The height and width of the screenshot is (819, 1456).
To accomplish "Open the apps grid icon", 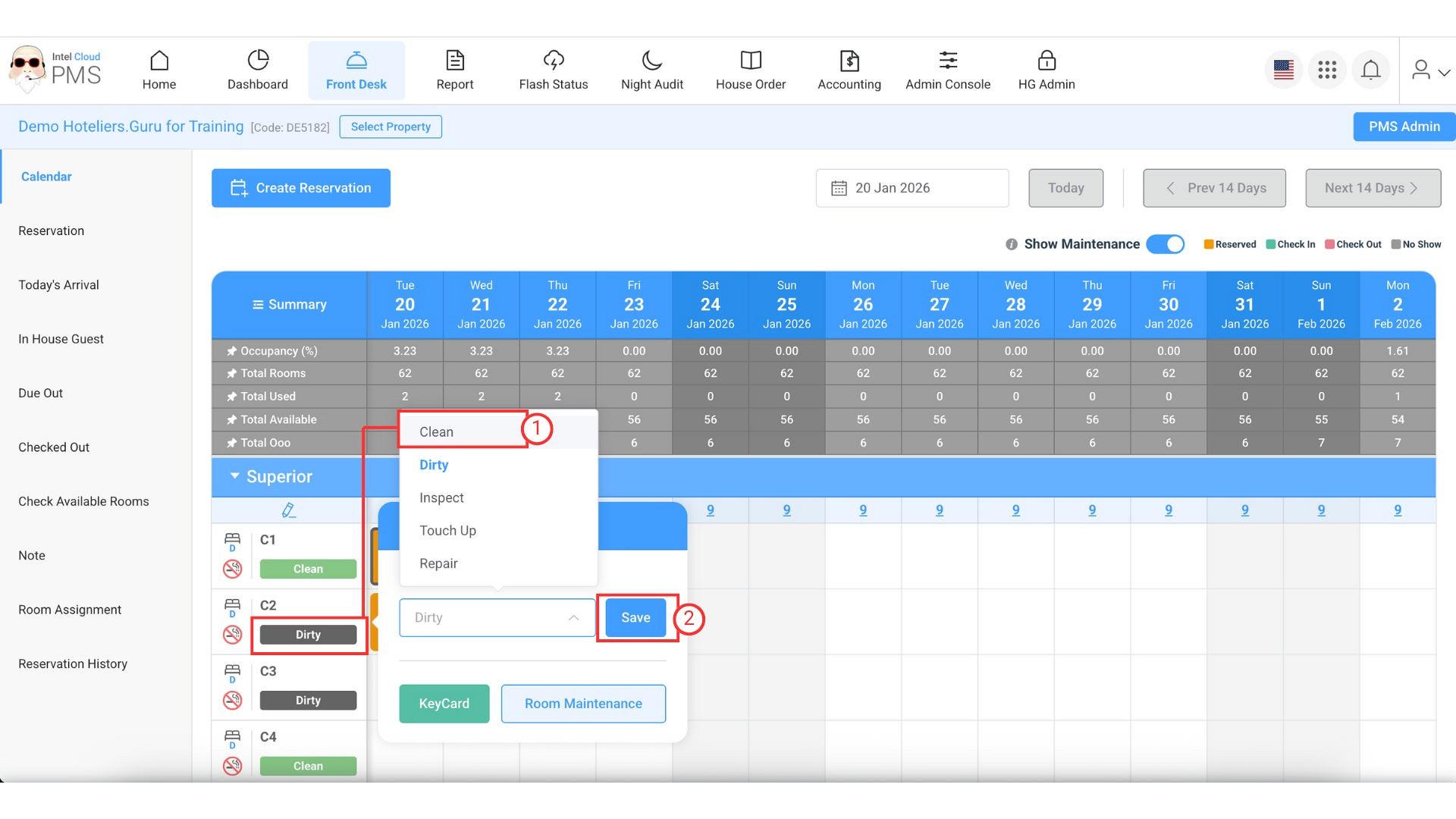I will tap(1327, 71).
